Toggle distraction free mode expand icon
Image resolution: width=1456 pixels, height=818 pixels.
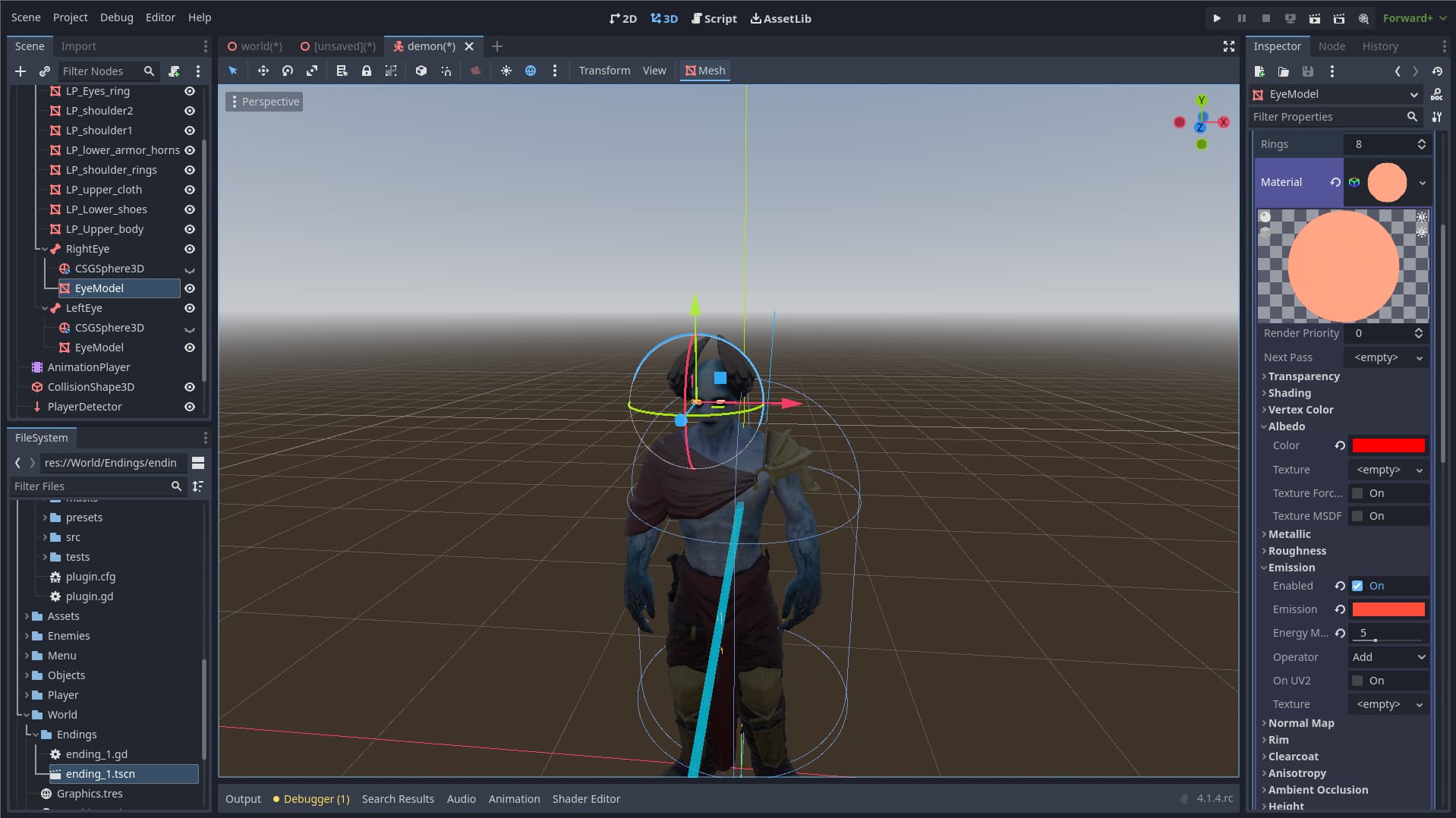[x=1229, y=46]
